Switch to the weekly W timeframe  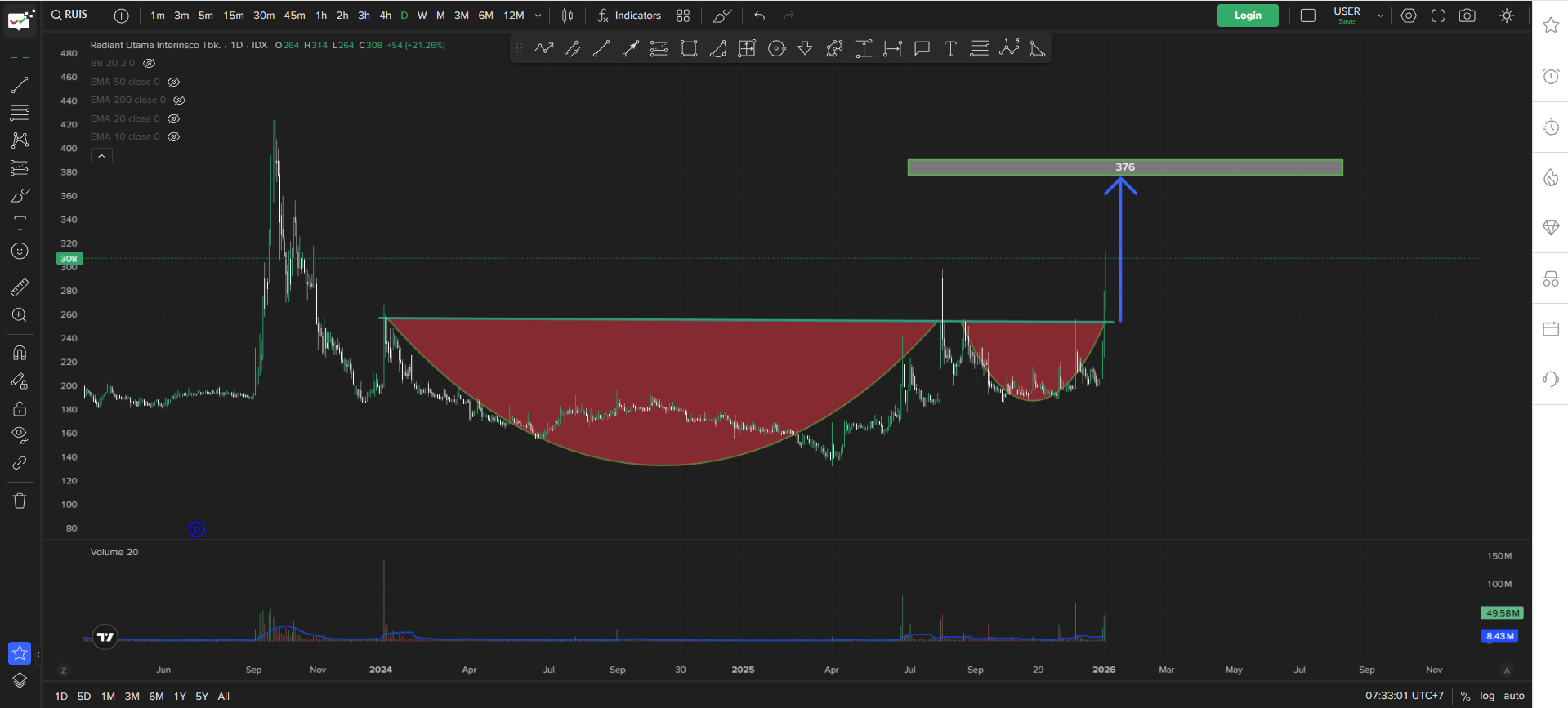[422, 16]
